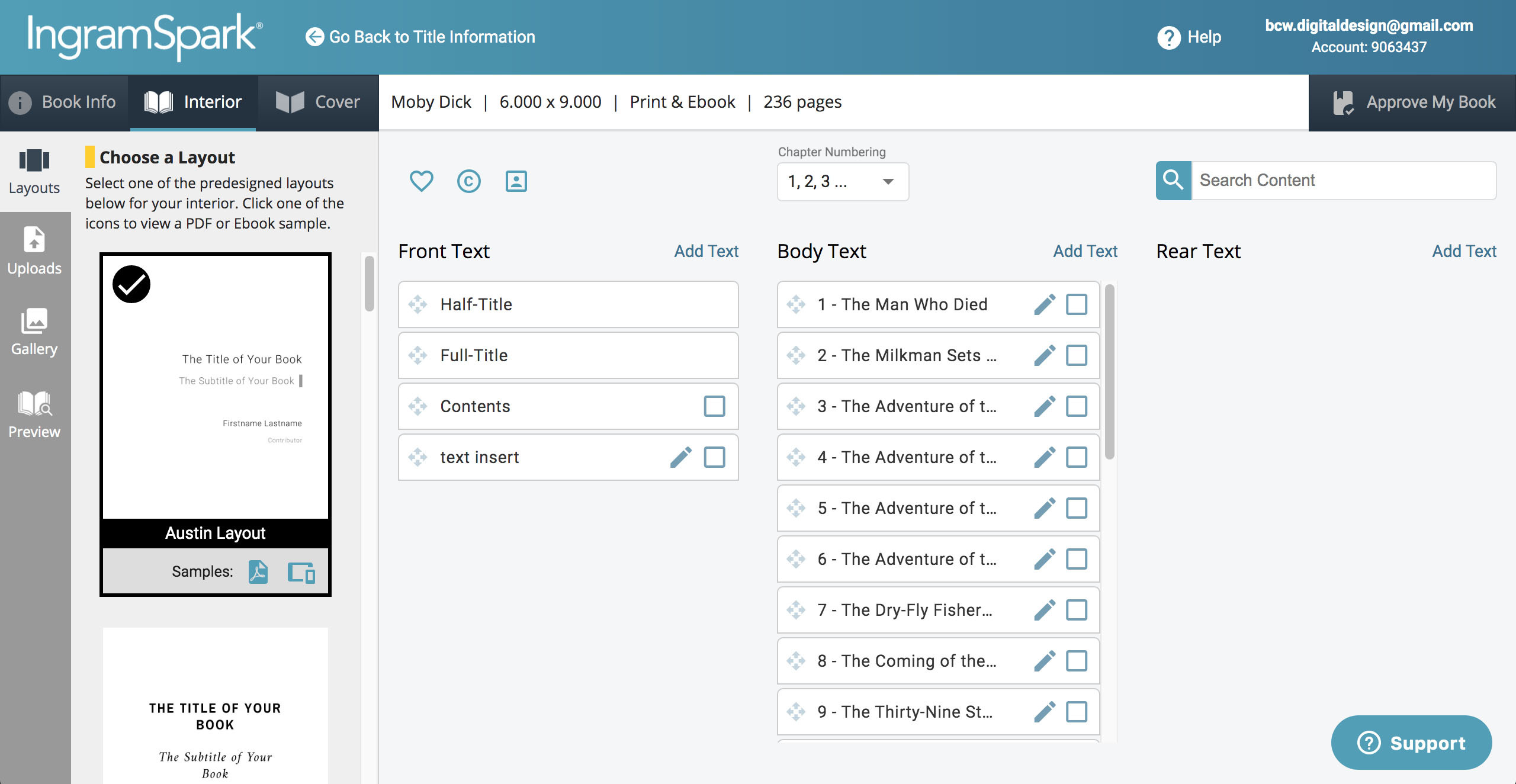Open the Chapter Numbering dropdown
This screenshot has height=784, width=1516.
[x=843, y=181]
